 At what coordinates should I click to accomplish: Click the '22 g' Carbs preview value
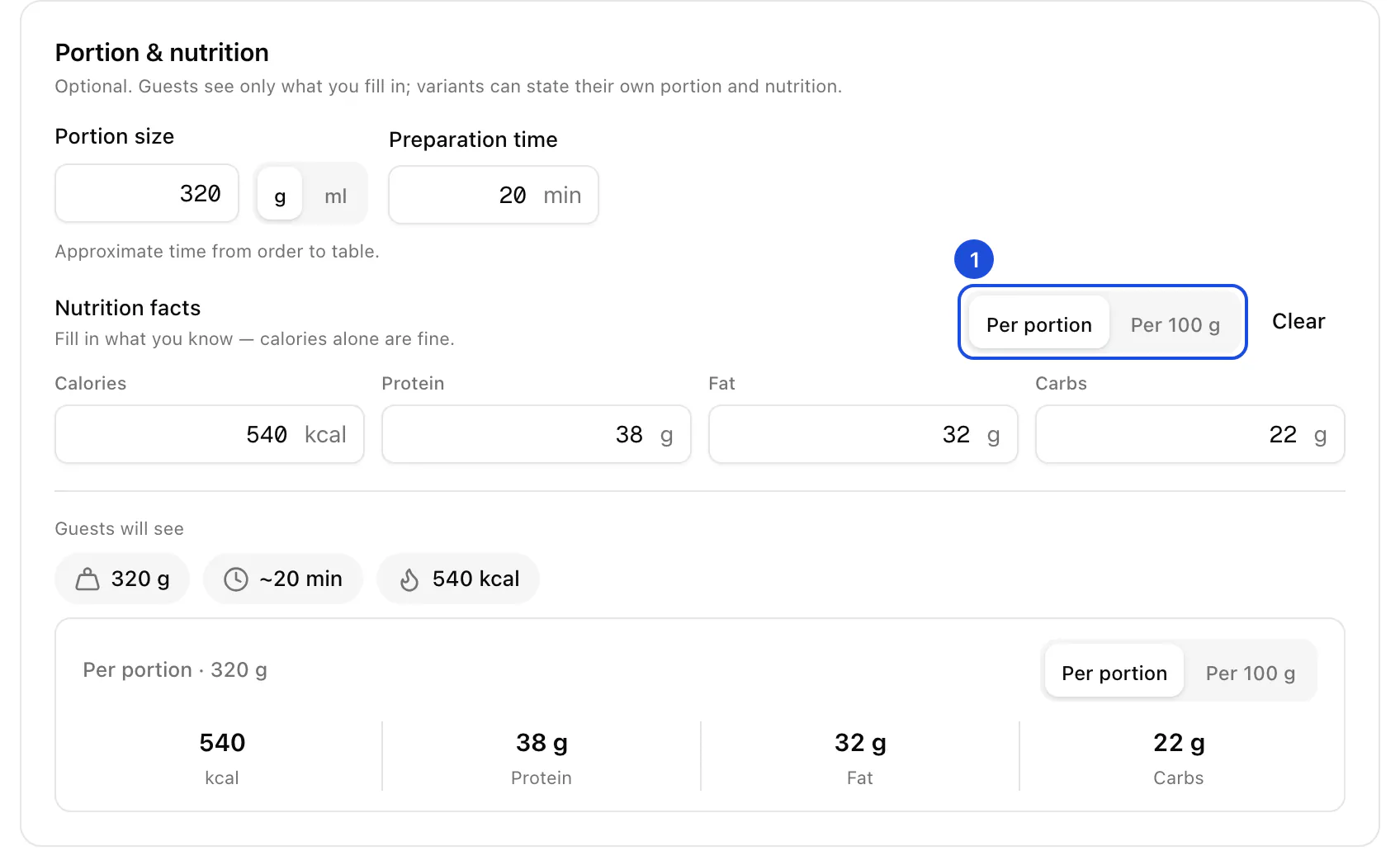(x=1179, y=743)
